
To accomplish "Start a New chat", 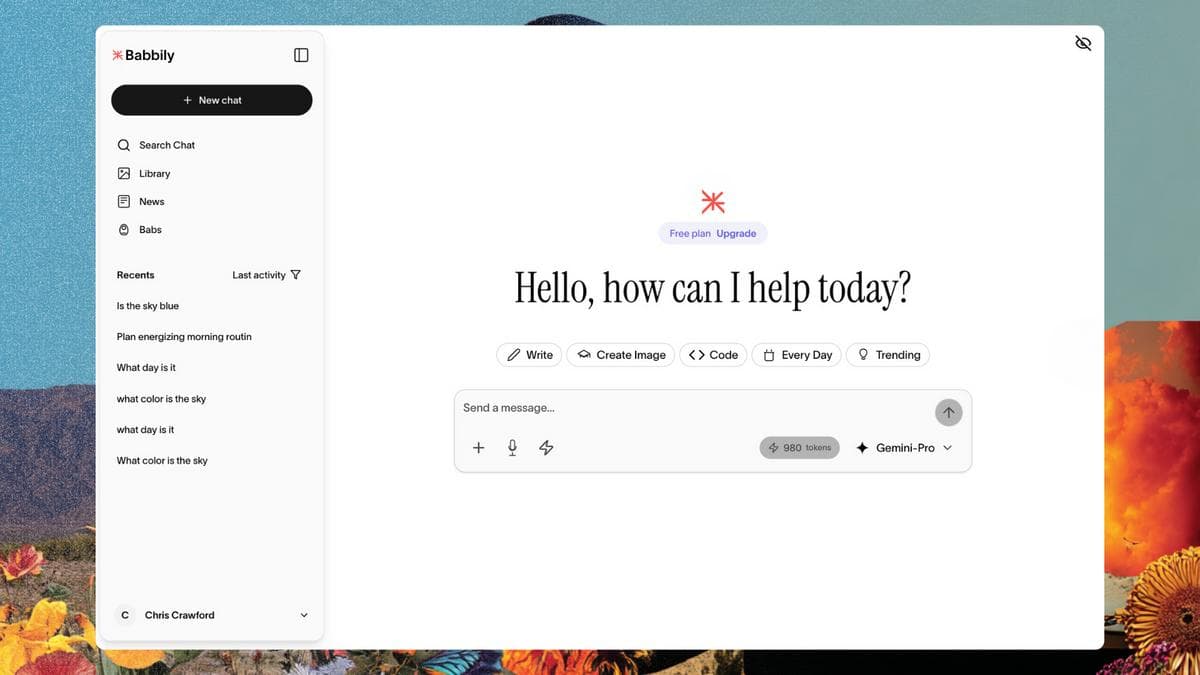I will [212, 100].
